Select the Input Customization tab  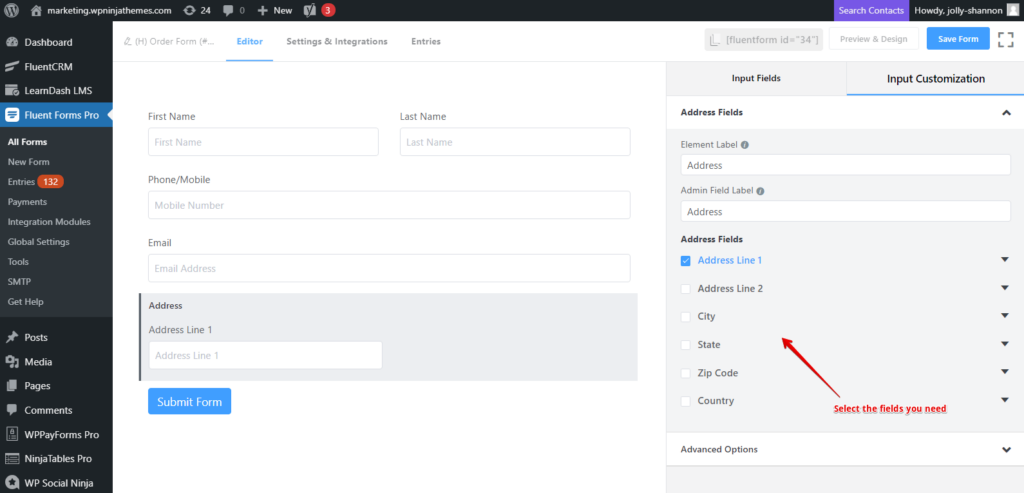pos(935,78)
